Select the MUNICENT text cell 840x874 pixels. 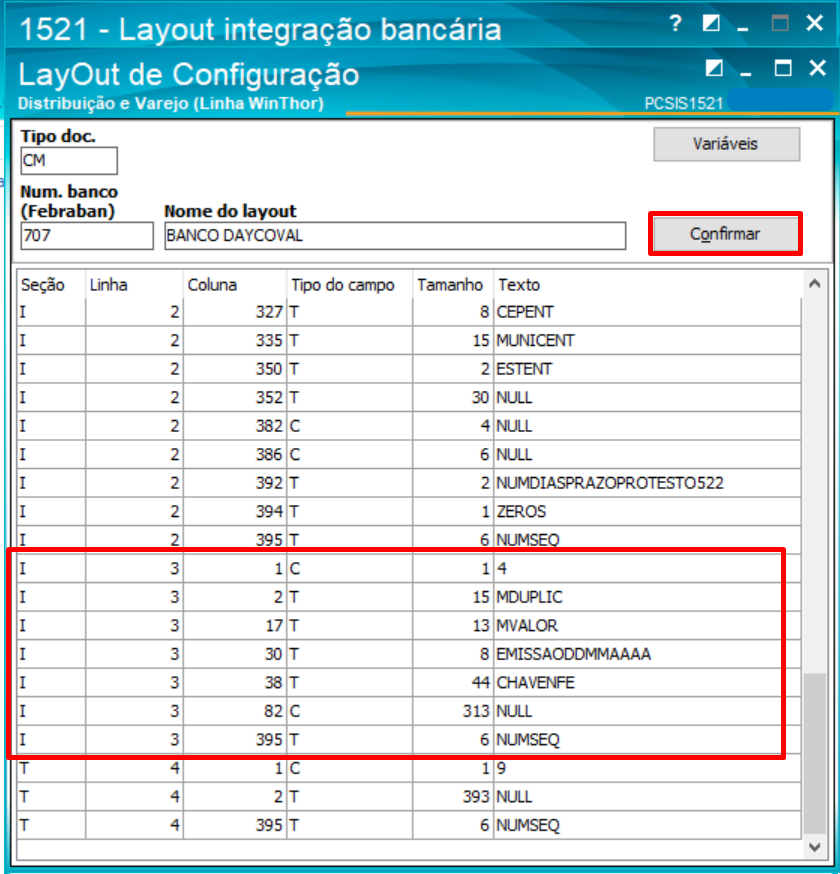pyautogui.click(x=647, y=341)
